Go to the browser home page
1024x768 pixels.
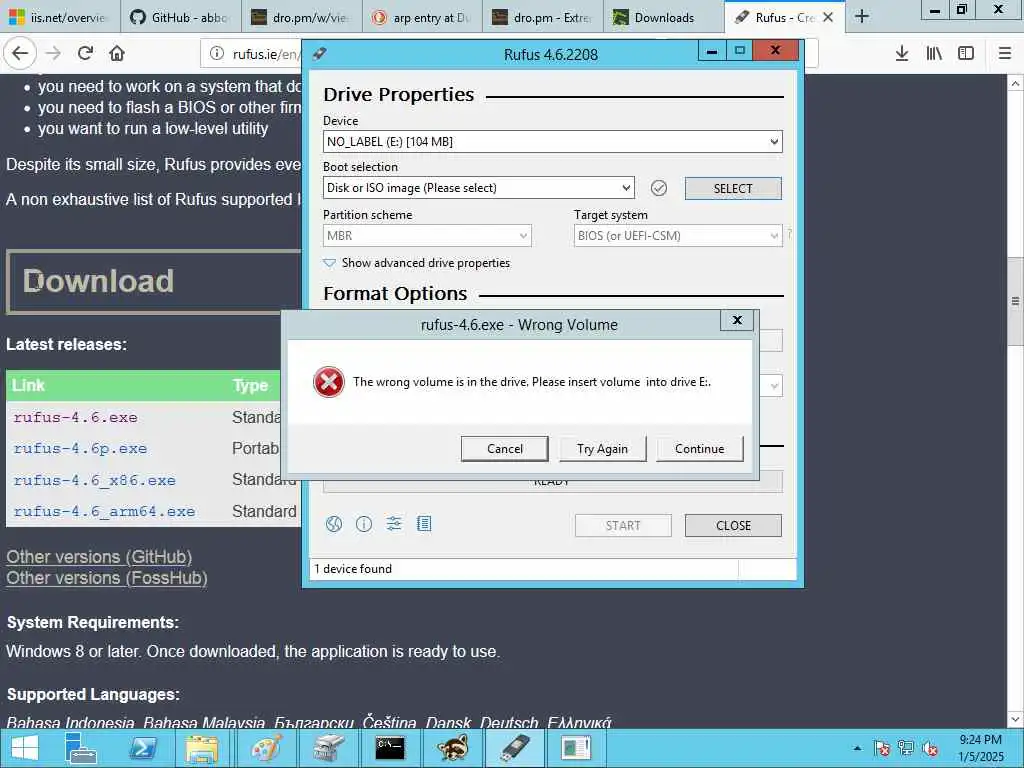[117, 54]
